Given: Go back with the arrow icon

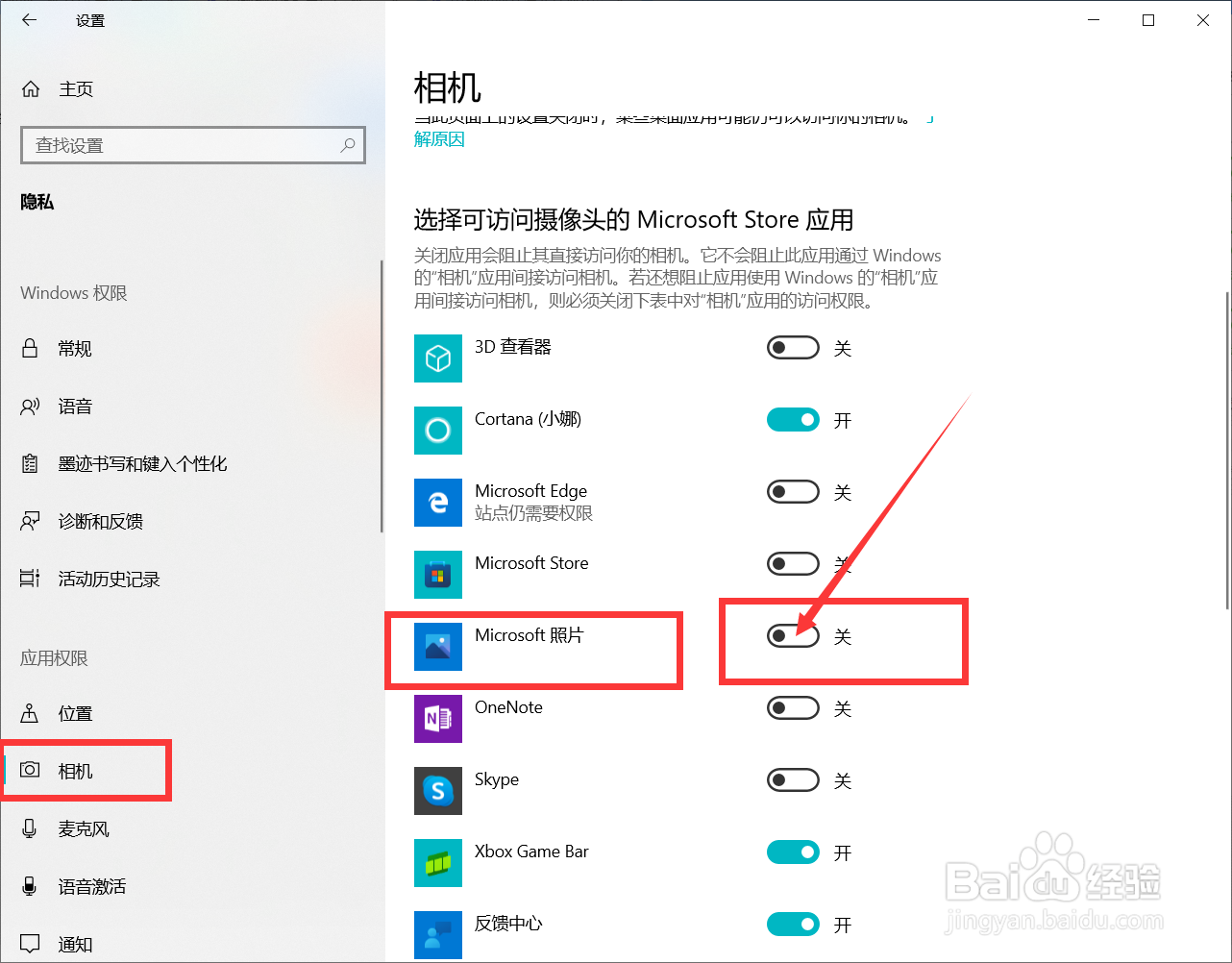Looking at the screenshot, I should [30, 19].
